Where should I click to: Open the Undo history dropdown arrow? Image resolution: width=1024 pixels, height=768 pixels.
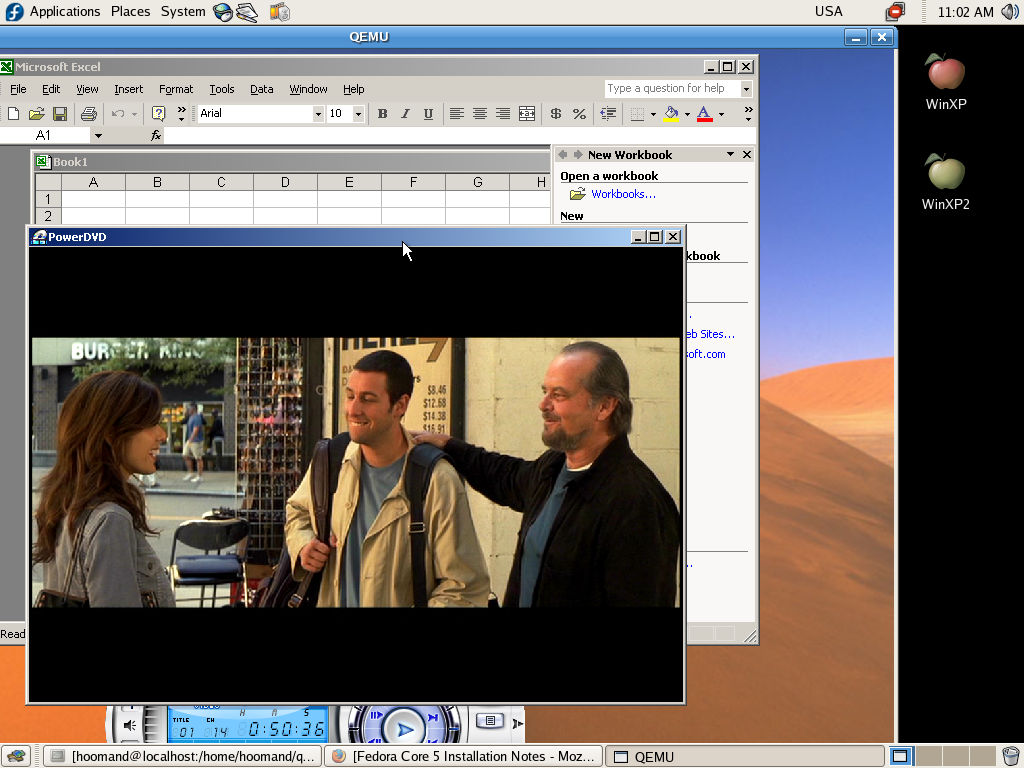tap(135, 114)
